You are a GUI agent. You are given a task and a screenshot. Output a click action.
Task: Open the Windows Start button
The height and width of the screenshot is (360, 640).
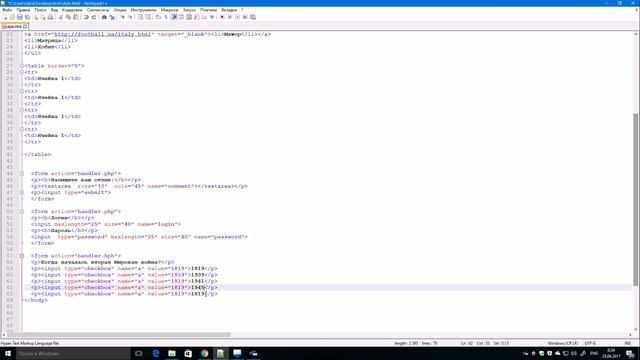8,353
